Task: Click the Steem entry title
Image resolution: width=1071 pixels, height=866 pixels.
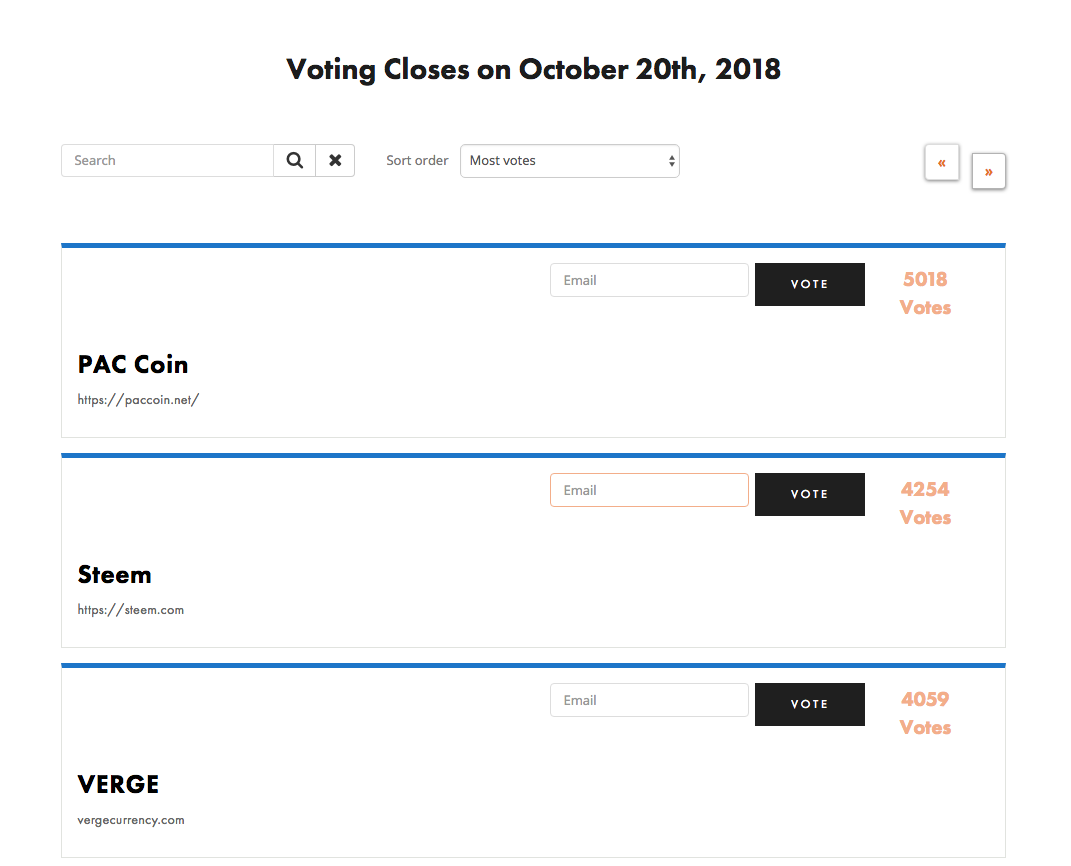Action: [115, 575]
